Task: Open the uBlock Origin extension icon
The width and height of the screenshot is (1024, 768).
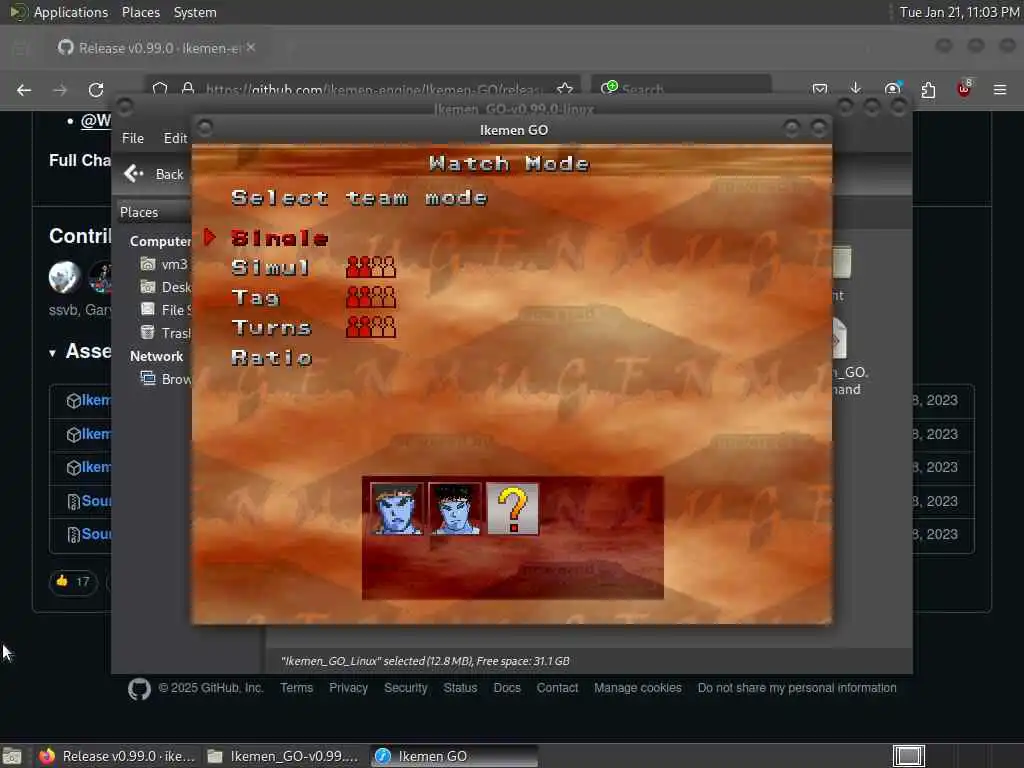Action: (964, 89)
